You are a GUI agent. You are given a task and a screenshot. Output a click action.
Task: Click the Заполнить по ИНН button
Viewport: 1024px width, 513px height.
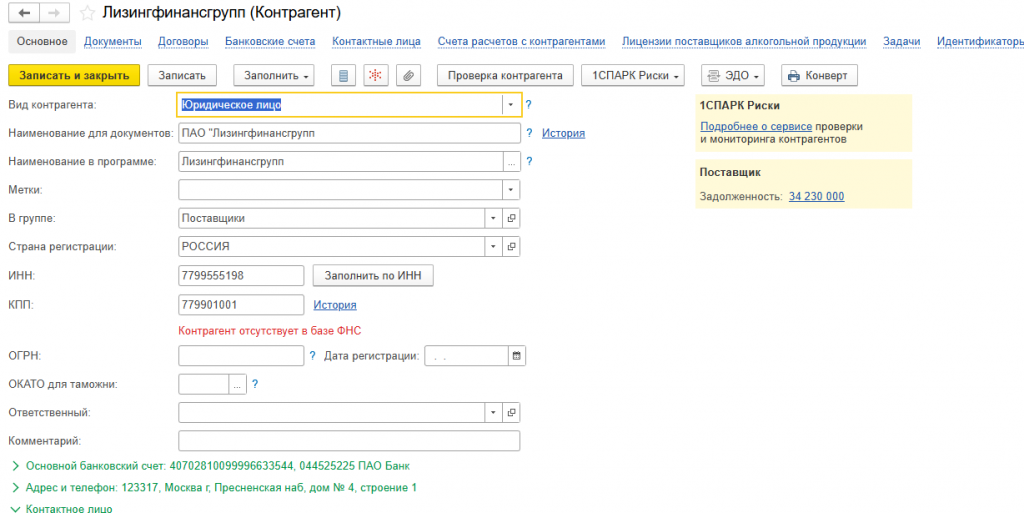click(x=373, y=275)
